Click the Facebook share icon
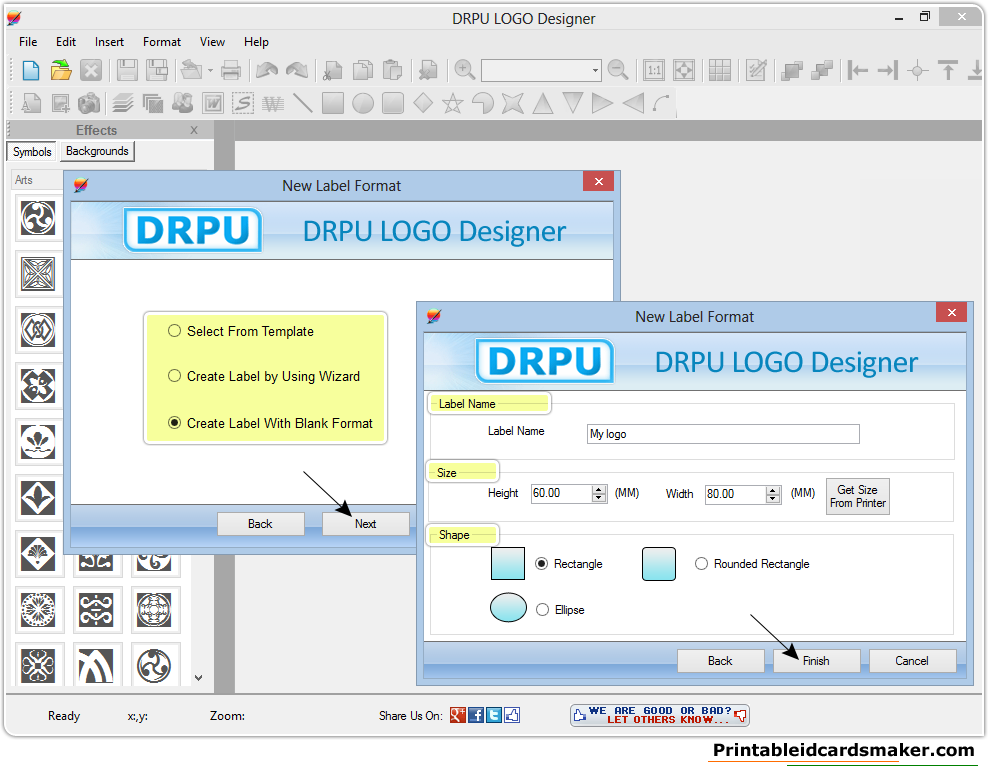Screen dimensions: 988x766 476,715
